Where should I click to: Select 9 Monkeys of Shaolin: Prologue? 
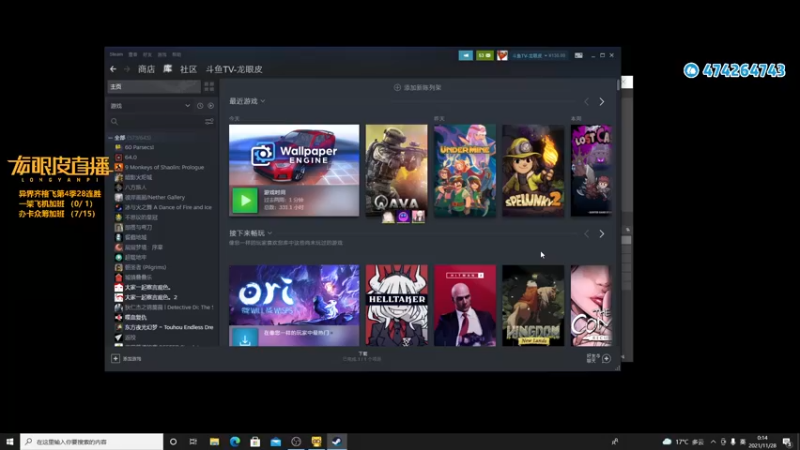(x=164, y=167)
